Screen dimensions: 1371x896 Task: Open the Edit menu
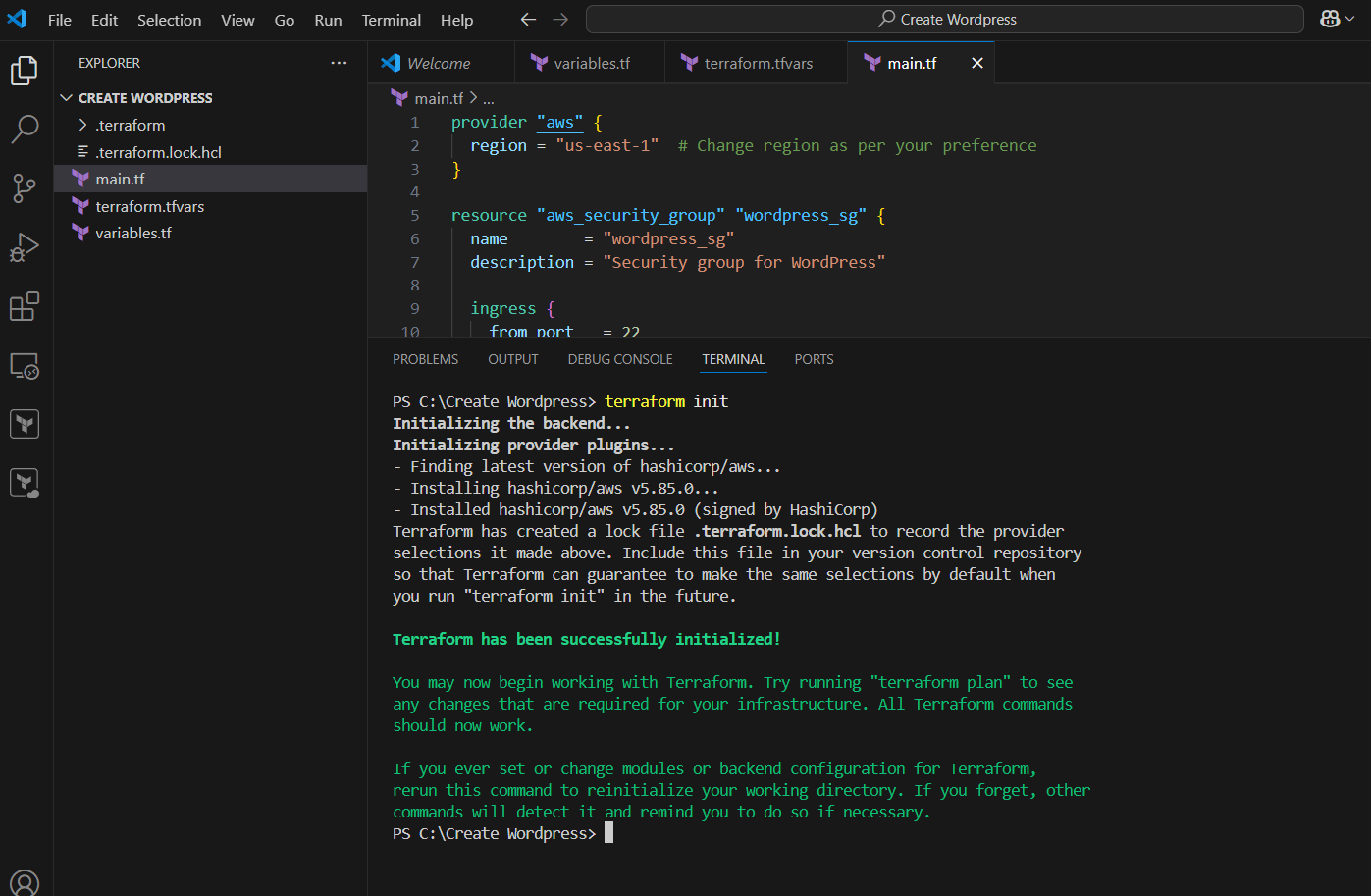click(104, 20)
